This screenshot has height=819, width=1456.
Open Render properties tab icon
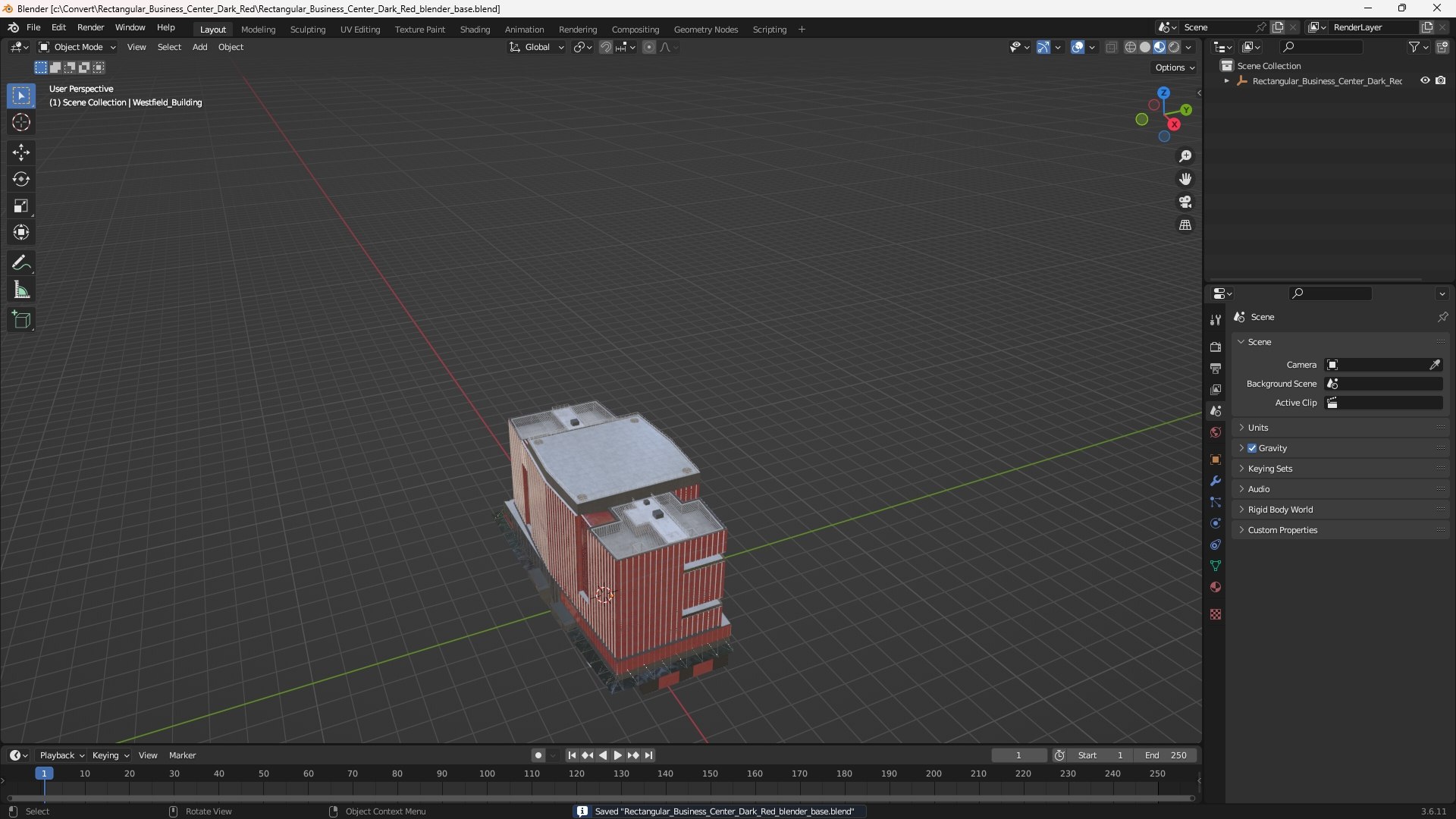tap(1216, 347)
